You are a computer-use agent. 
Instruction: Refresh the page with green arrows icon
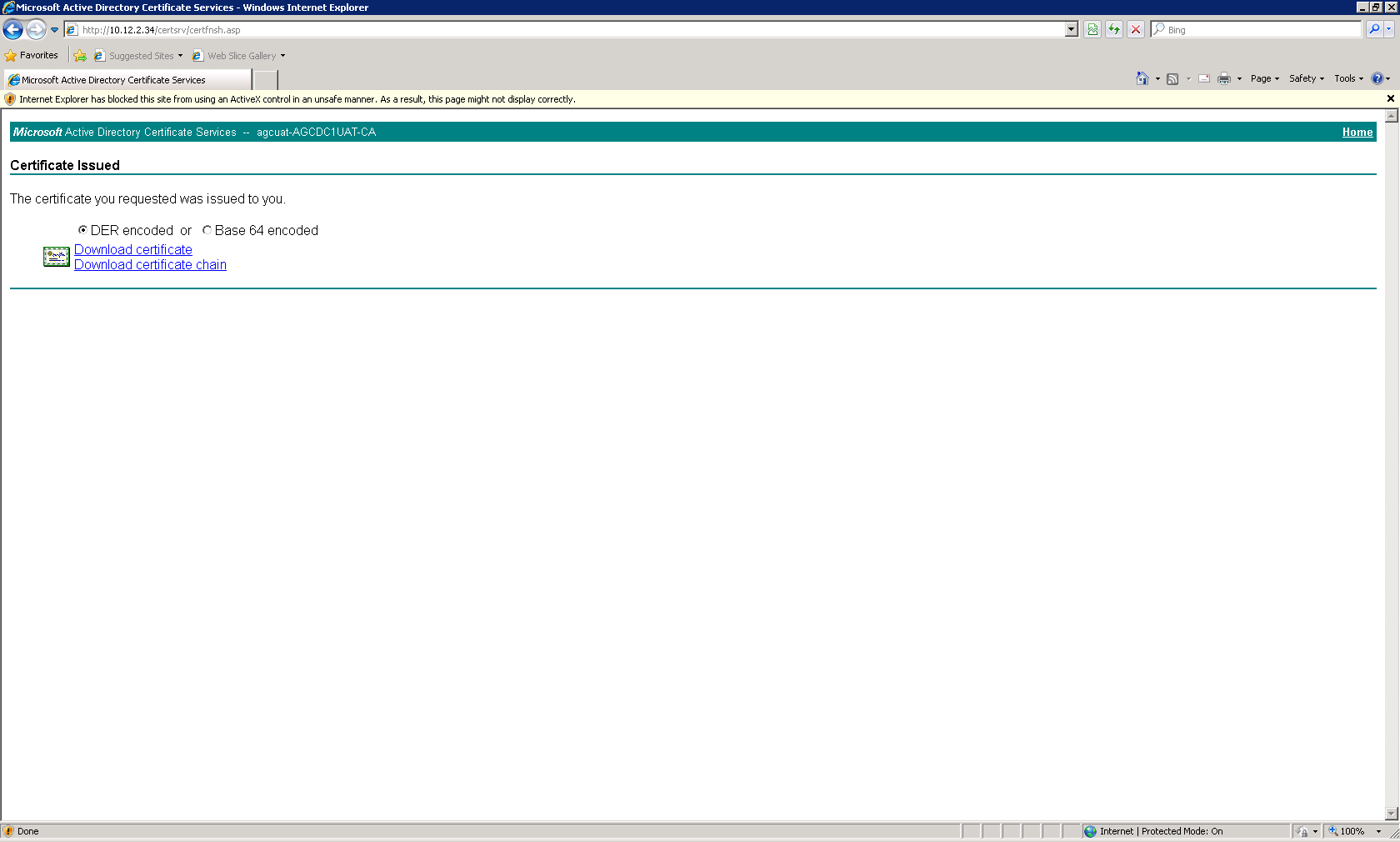click(1114, 29)
